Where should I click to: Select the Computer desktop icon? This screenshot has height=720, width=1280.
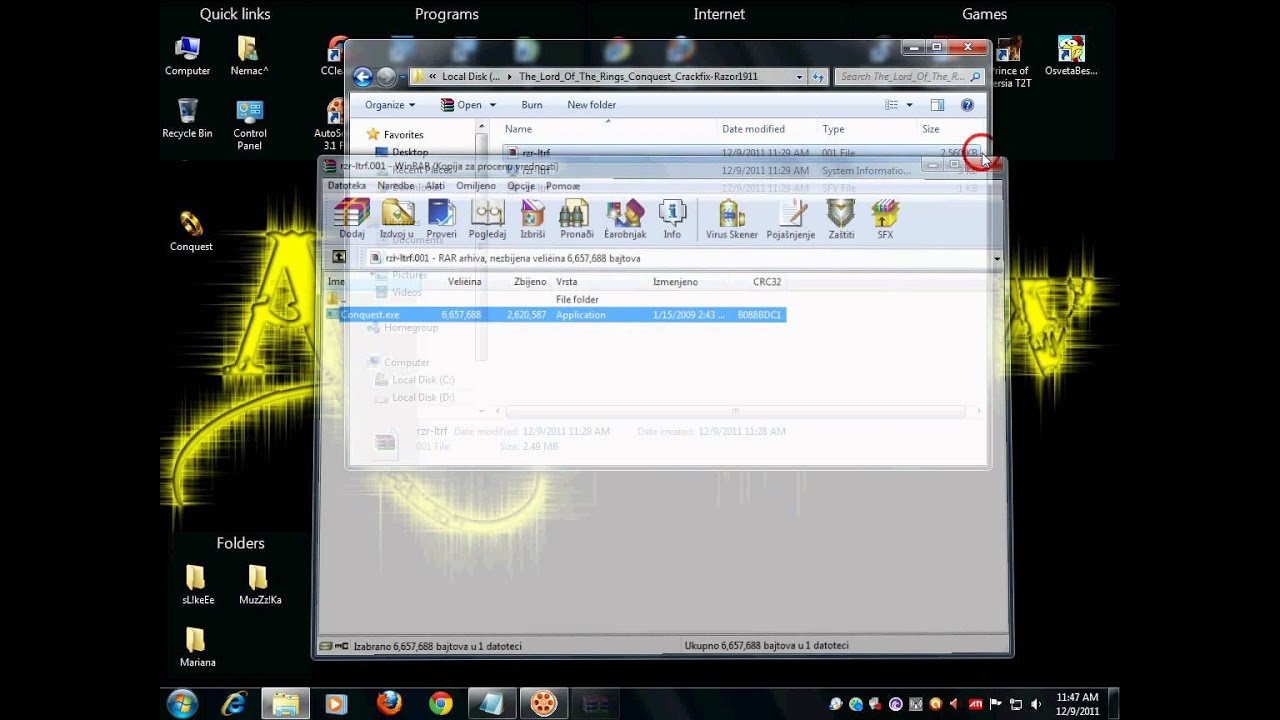187,56
